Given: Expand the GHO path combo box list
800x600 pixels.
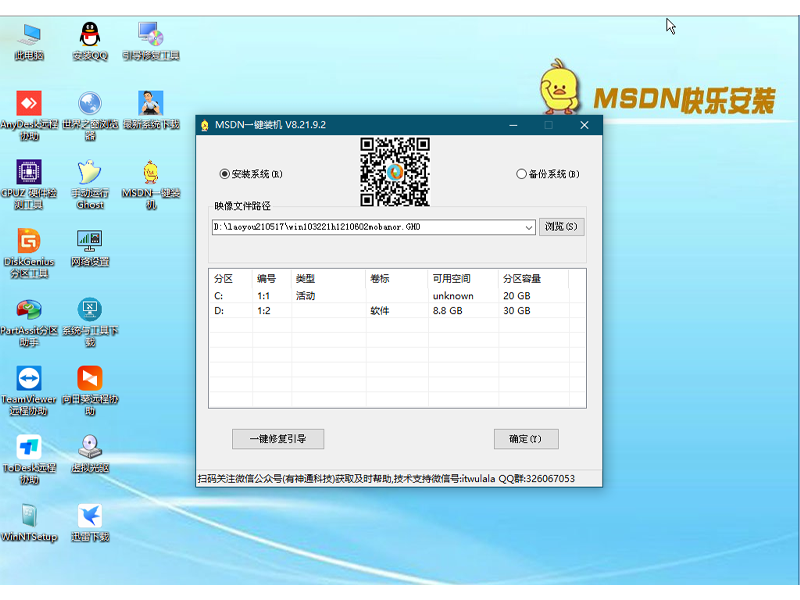Looking at the screenshot, I should pyautogui.click(x=531, y=227).
